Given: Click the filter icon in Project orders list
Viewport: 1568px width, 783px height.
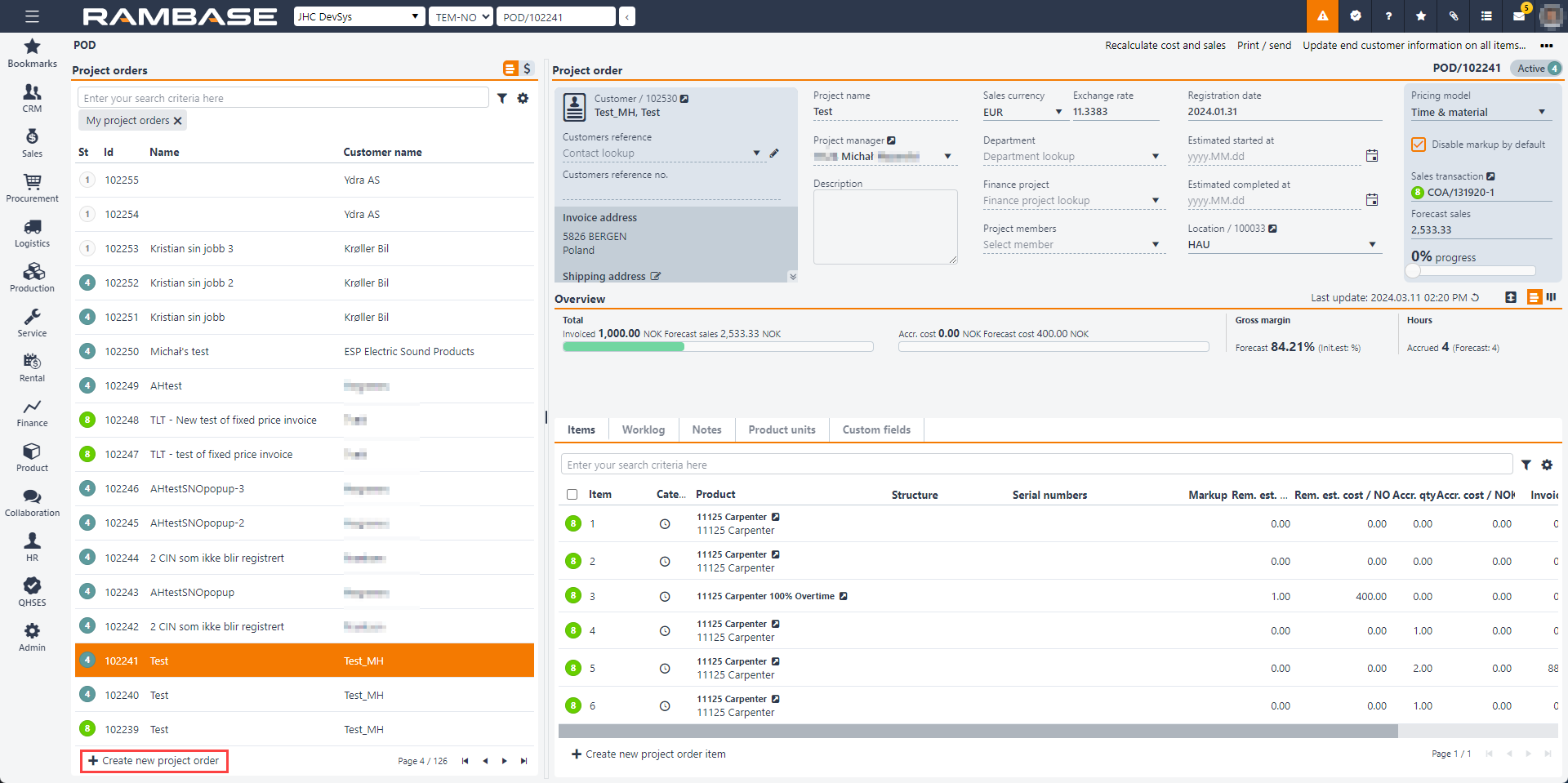Looking at the screenshot, I should 502,99.
